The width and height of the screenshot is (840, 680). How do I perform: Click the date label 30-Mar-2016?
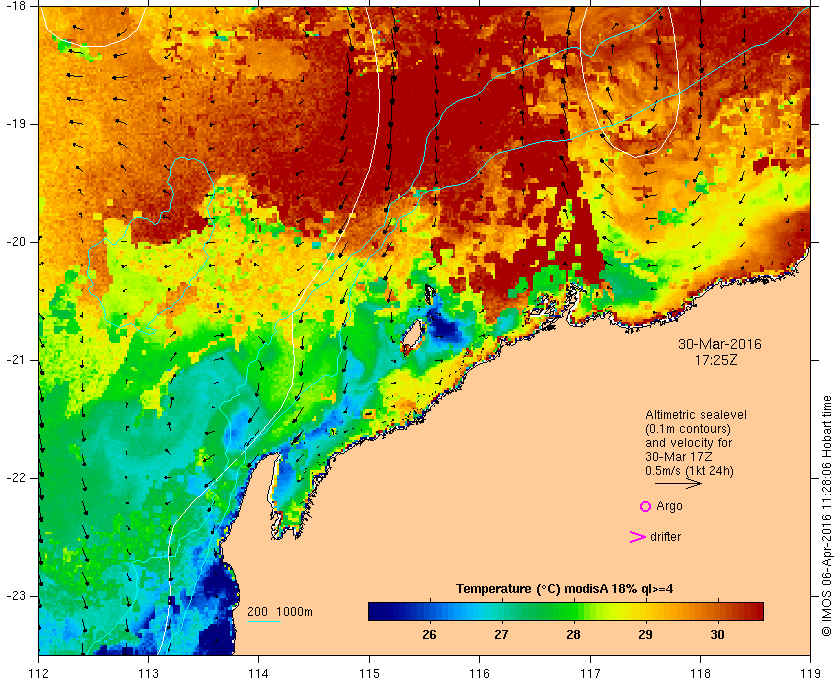(719, 344)
